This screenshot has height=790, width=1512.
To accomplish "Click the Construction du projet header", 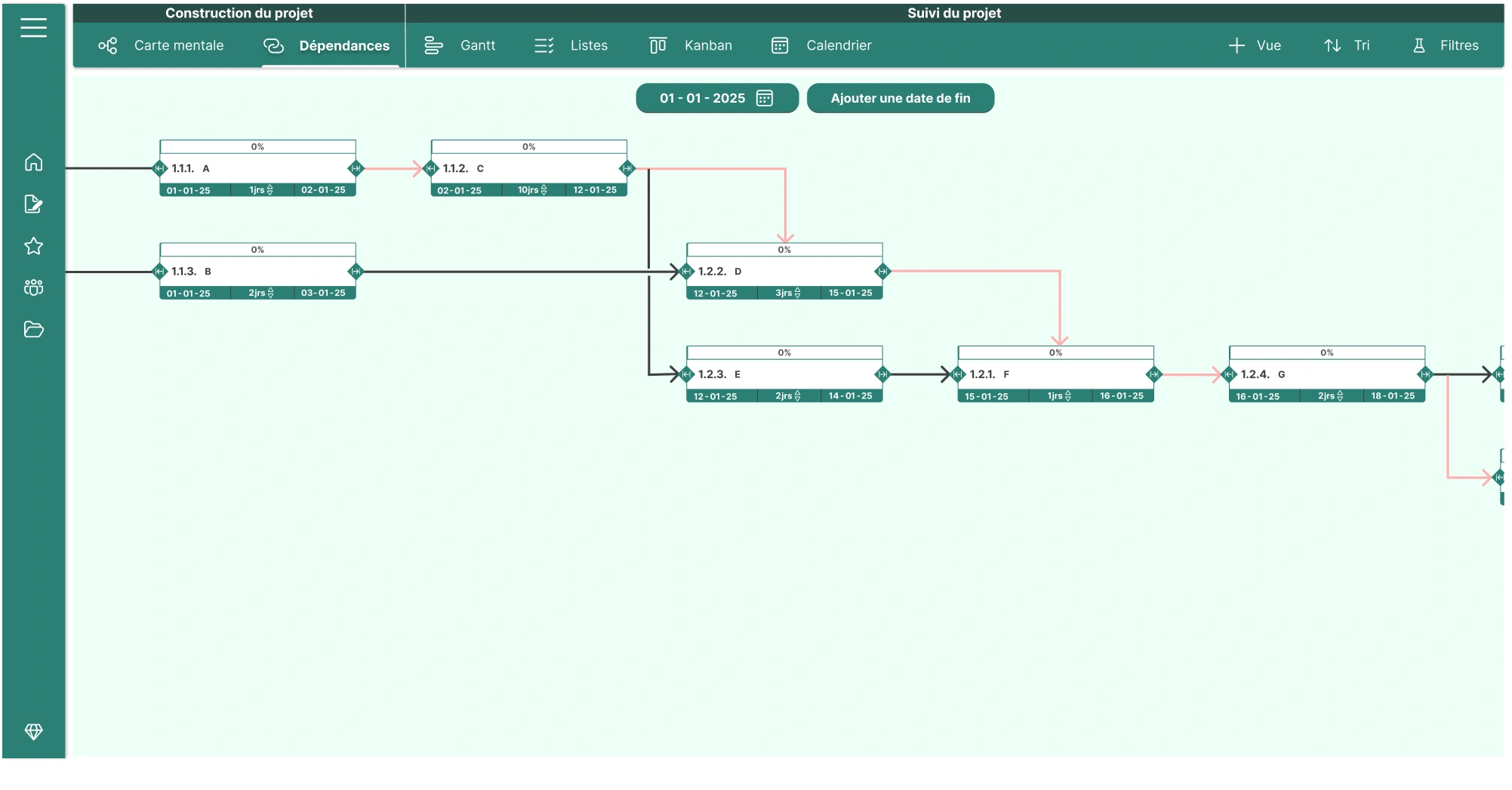I will pyautogui.click(x=239, y=13).
